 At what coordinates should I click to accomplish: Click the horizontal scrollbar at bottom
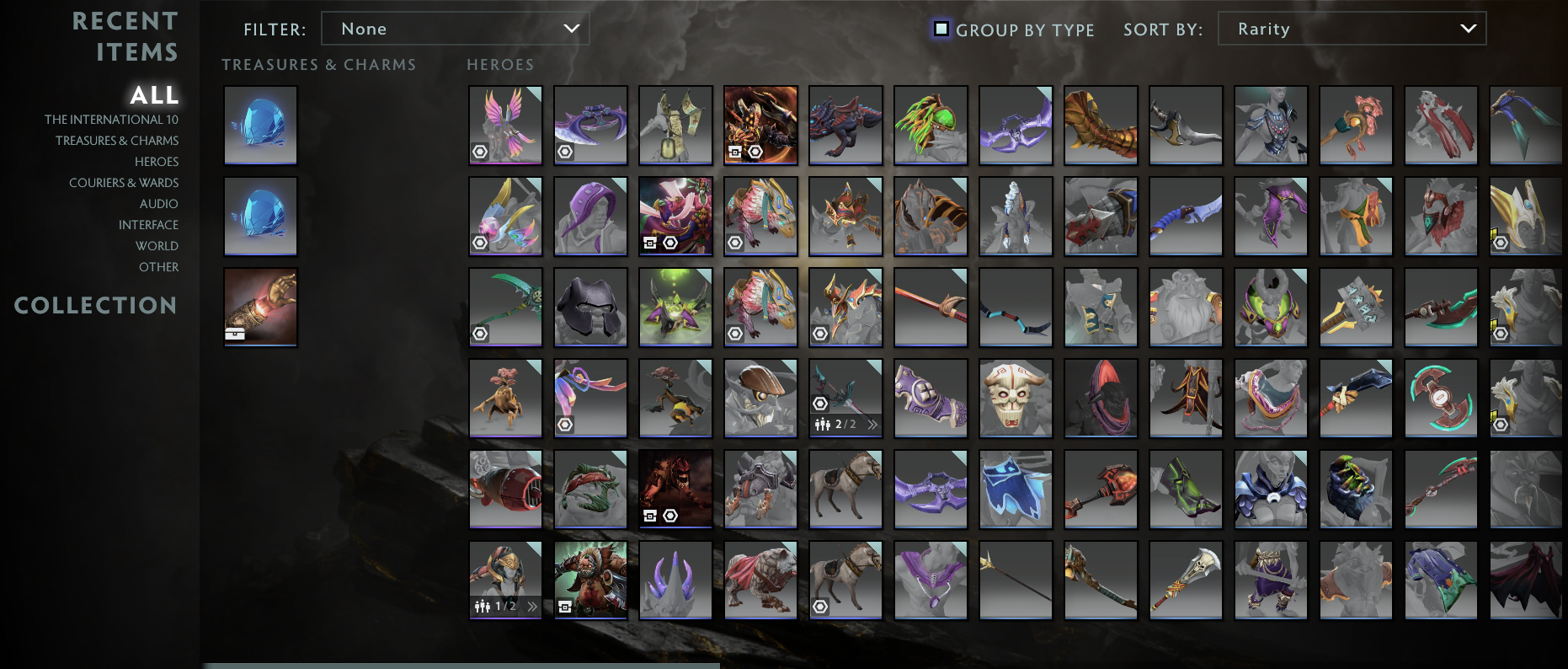(461, 666)
